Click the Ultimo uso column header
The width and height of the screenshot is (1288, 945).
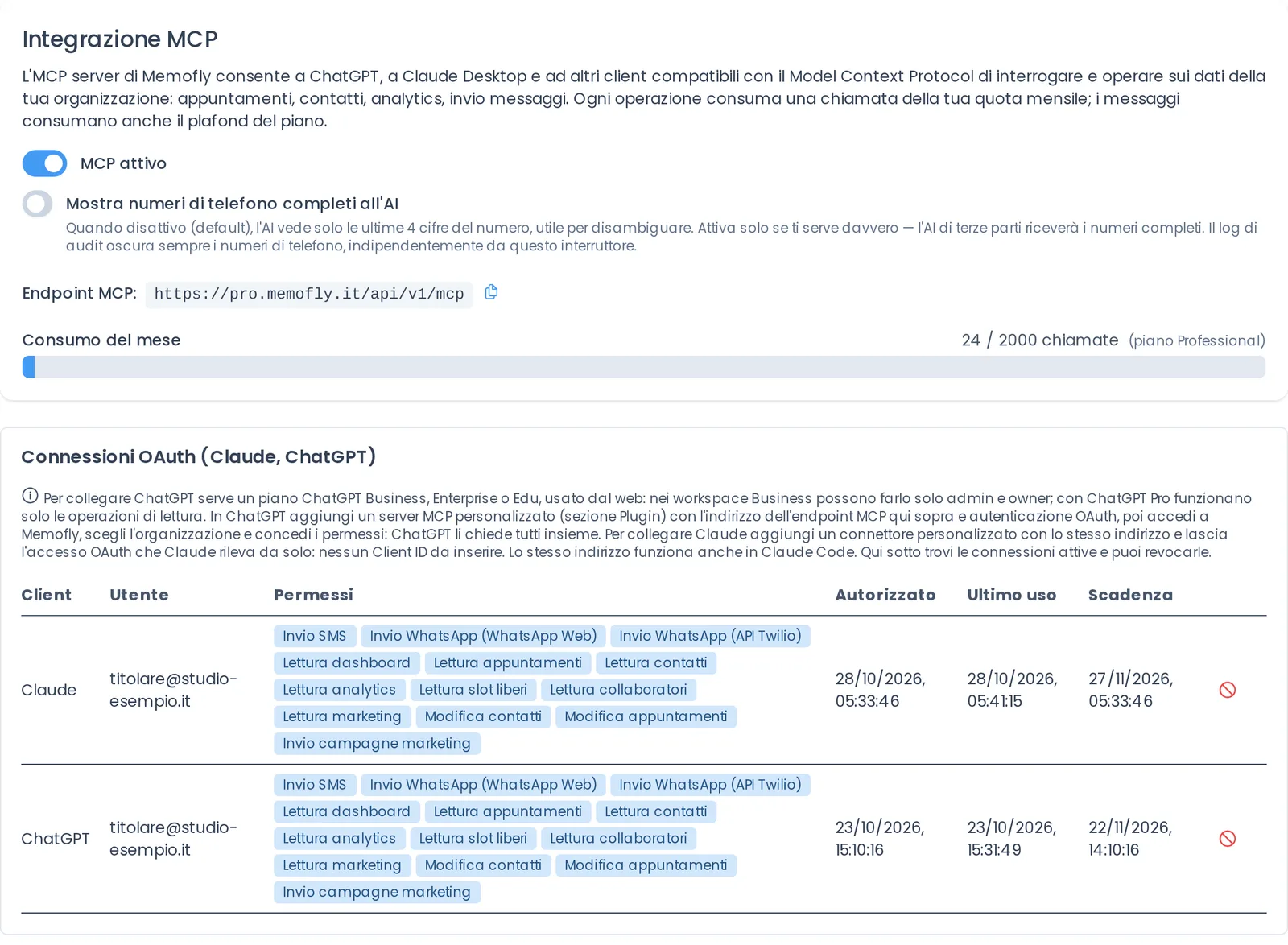pos(1012,595)
